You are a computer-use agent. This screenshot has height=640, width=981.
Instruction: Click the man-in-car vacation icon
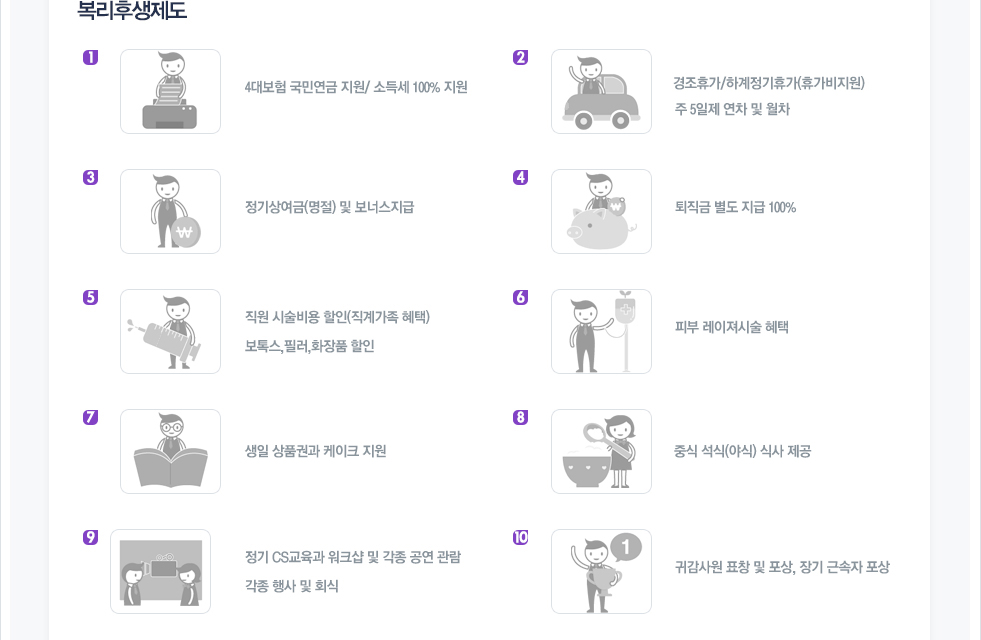601,91
